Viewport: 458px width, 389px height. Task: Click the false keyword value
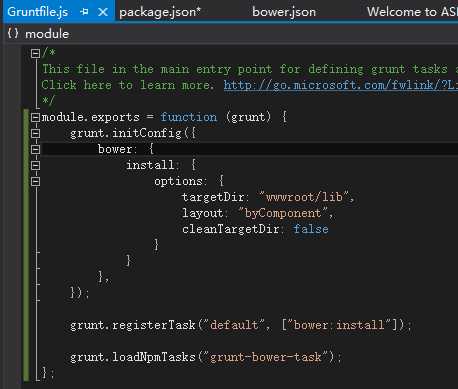pyautogui.click(x=311, y=229)
